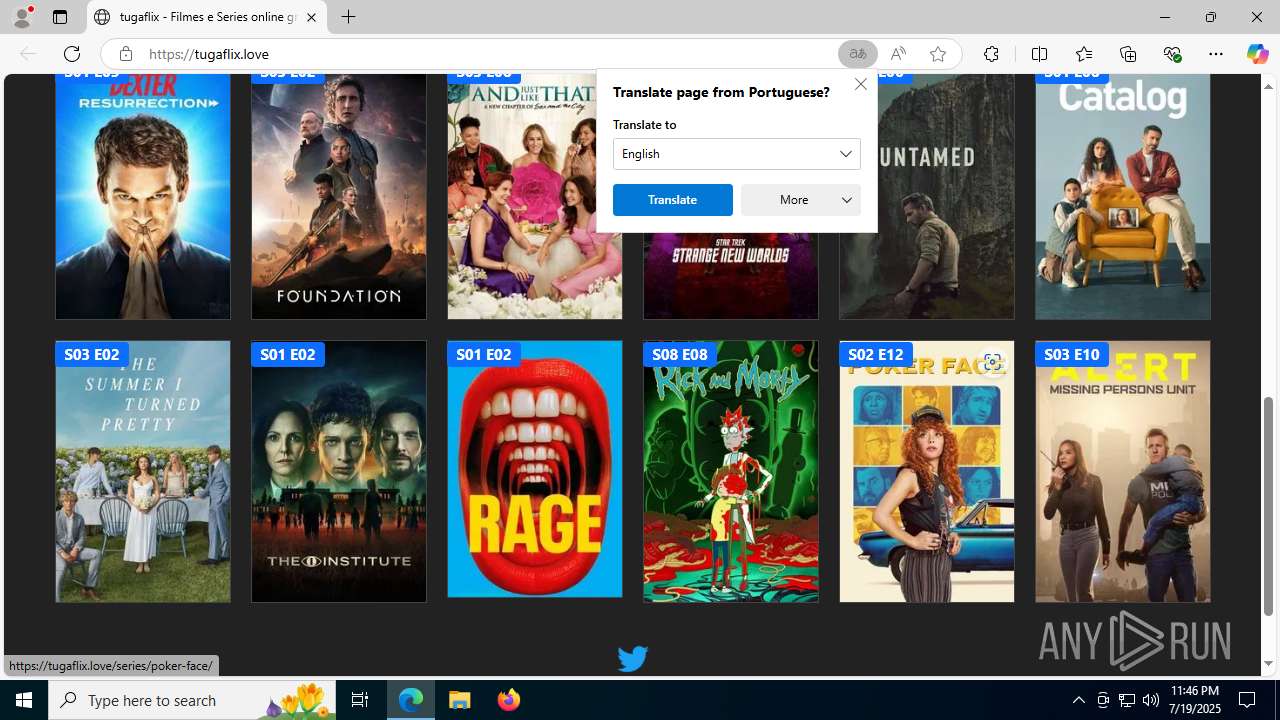
Task: Open the Dexter Resurrection poster
Action: coord(143,197)
